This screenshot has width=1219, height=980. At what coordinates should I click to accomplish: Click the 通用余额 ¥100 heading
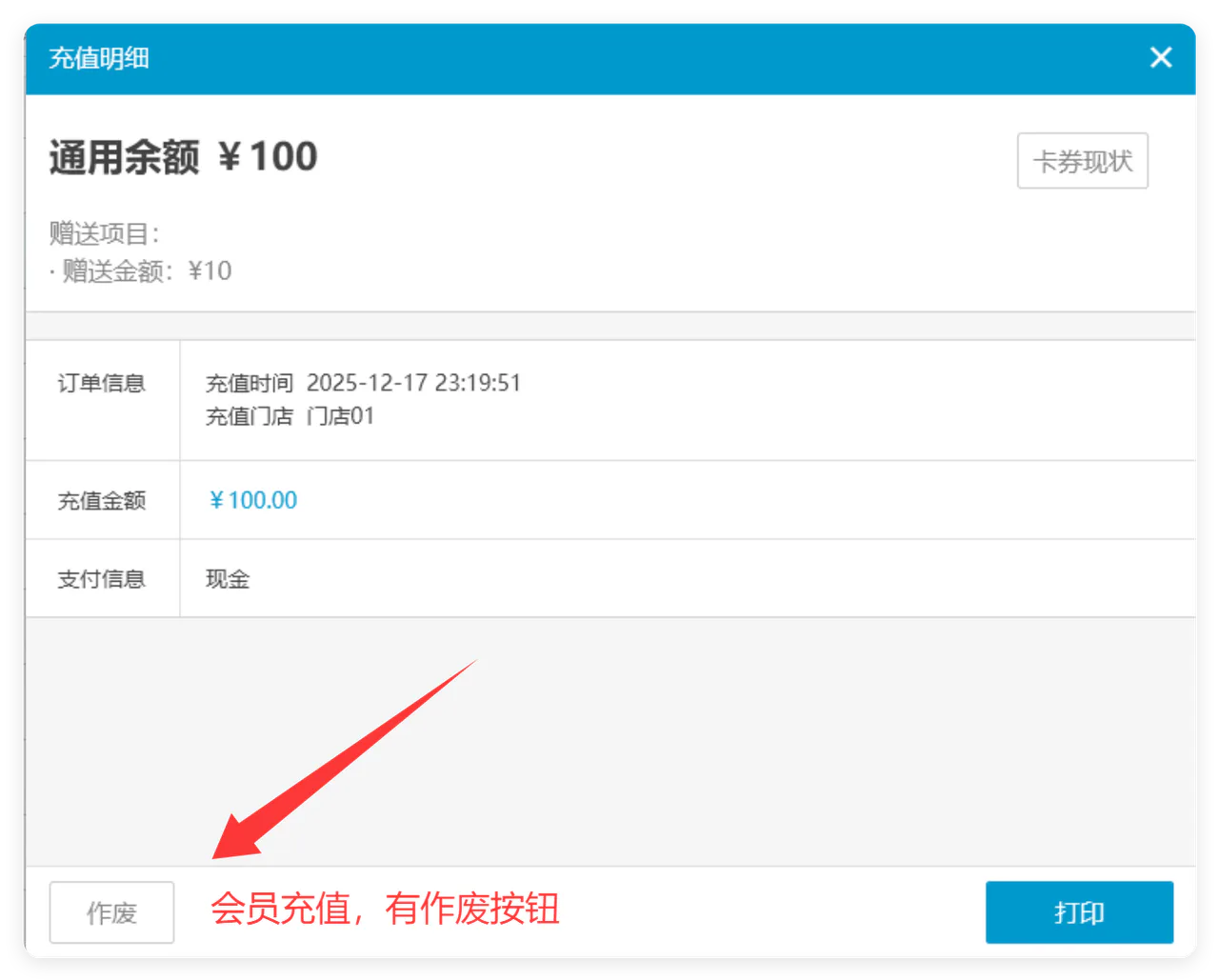[183, 157]
